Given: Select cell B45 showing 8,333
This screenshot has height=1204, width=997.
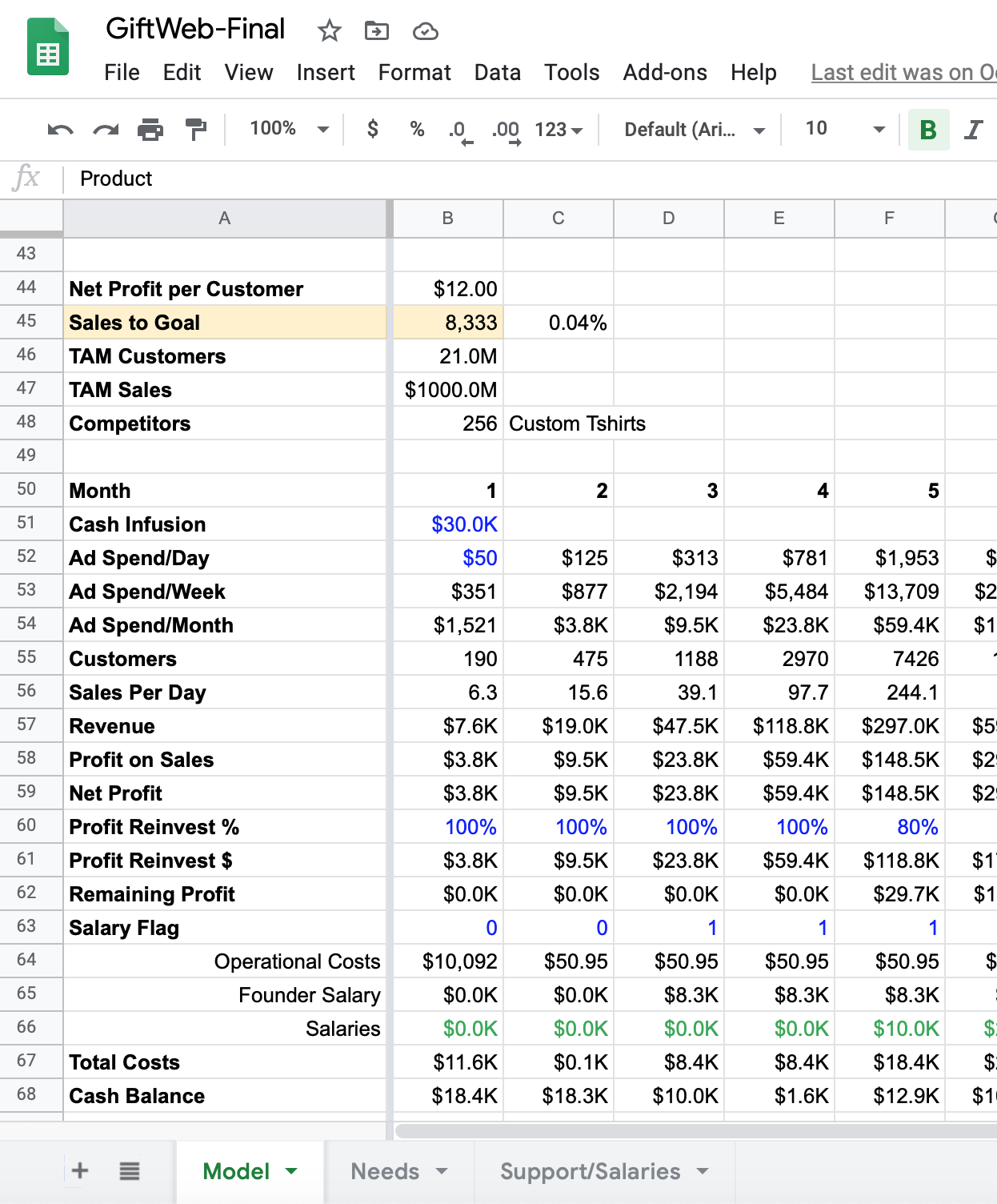Looking at the screenshot, I should [446, 322].
